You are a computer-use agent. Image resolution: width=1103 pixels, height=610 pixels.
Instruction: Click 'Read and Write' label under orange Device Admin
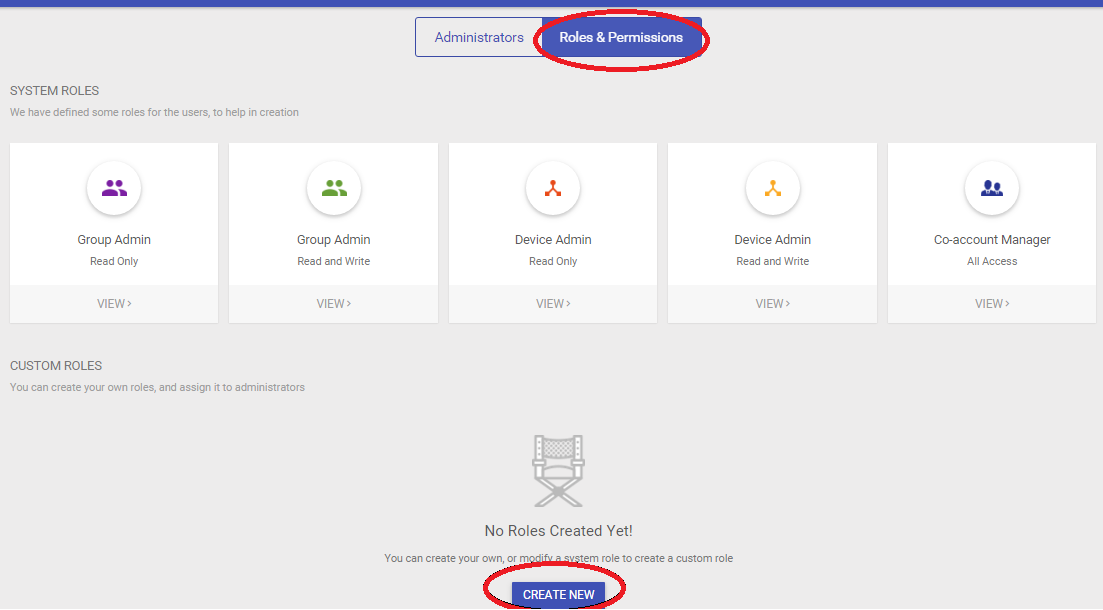coord(772,261)
